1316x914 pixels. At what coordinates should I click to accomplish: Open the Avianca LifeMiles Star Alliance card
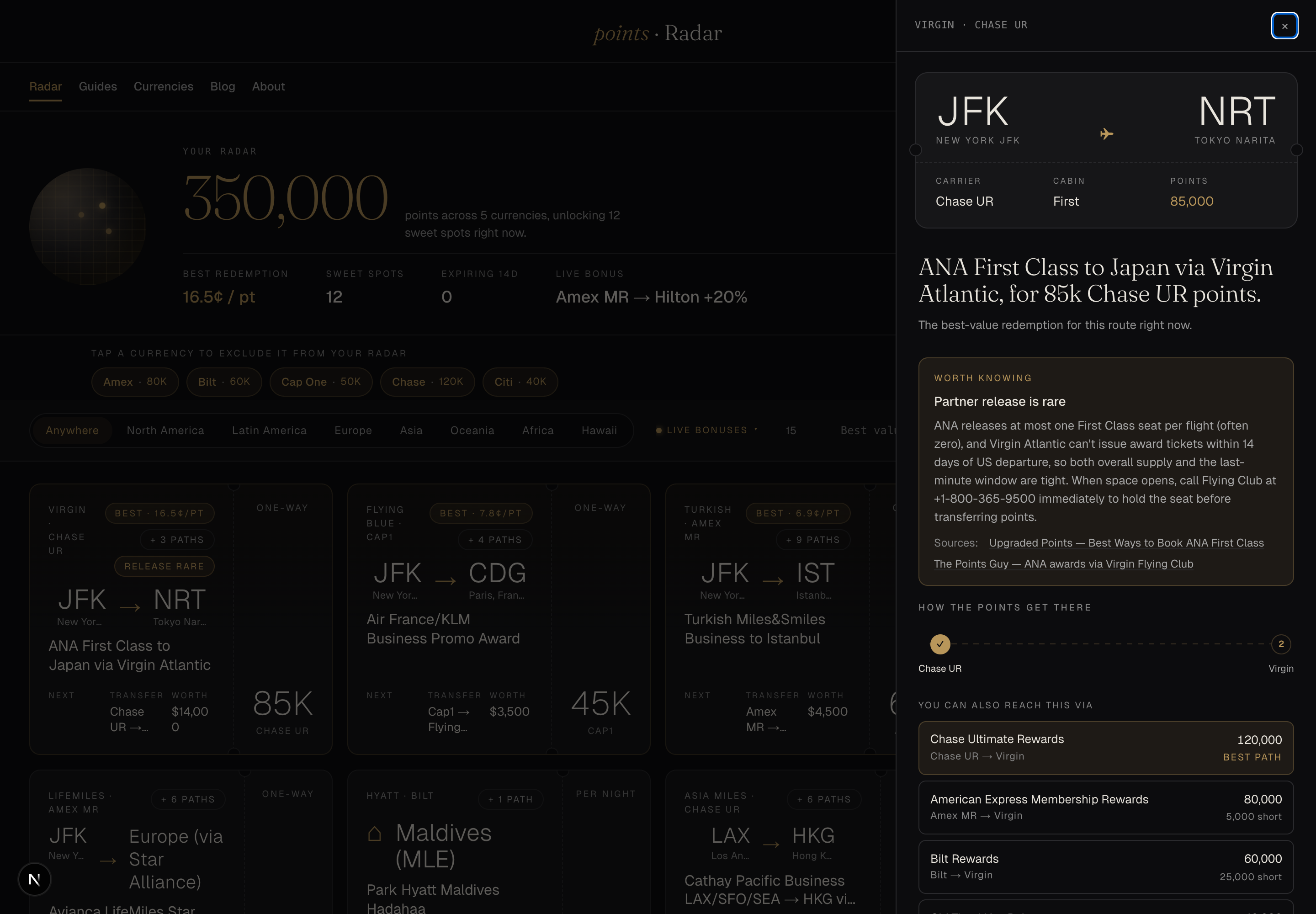181,842
